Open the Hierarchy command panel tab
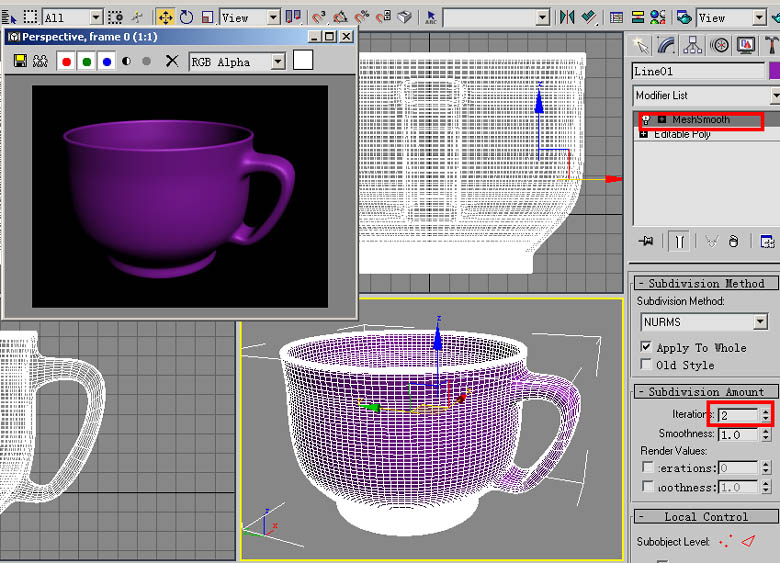780x563 pixels. 693,45
